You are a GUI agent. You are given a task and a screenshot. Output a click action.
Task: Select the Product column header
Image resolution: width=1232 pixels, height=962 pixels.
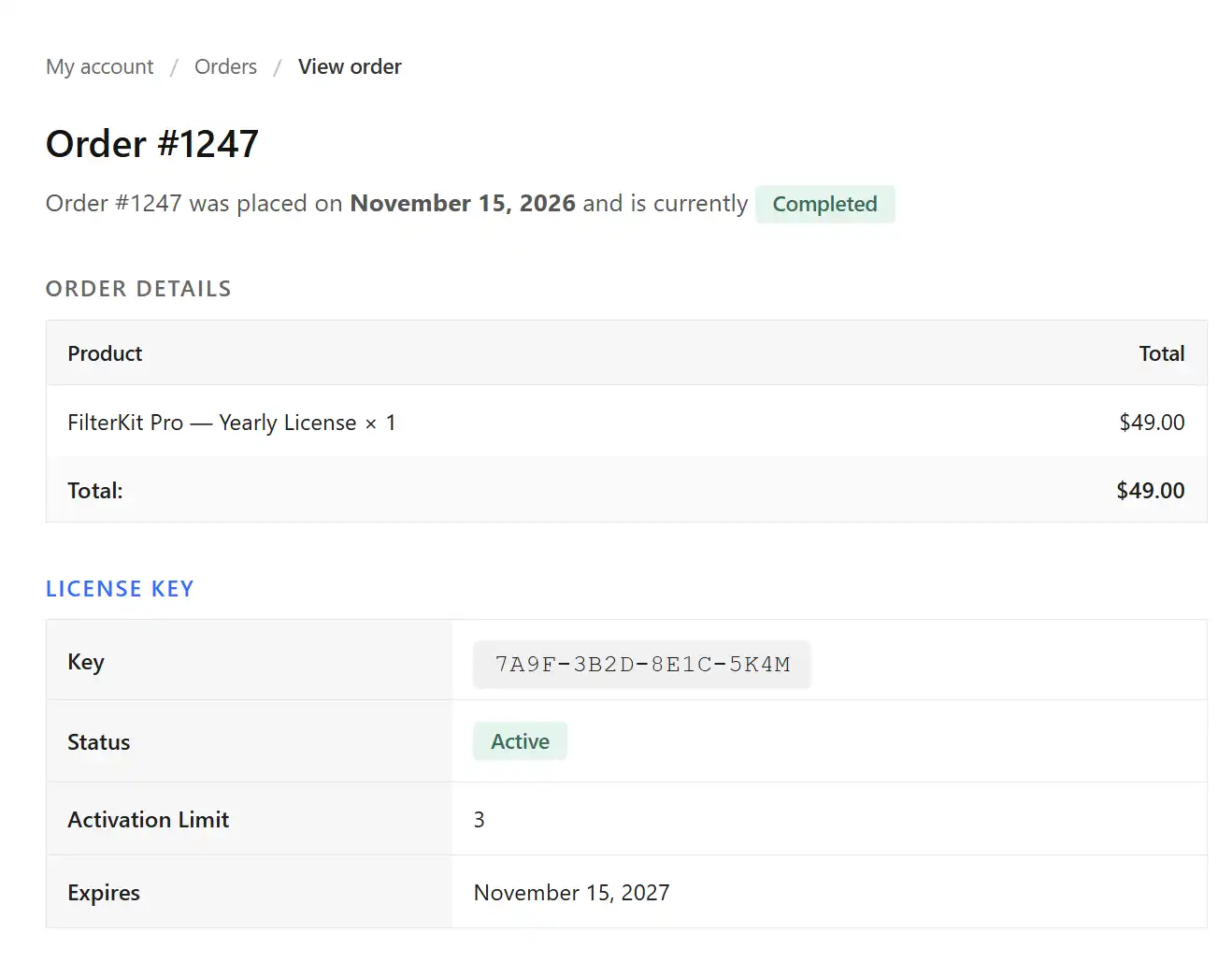[104, 353]
